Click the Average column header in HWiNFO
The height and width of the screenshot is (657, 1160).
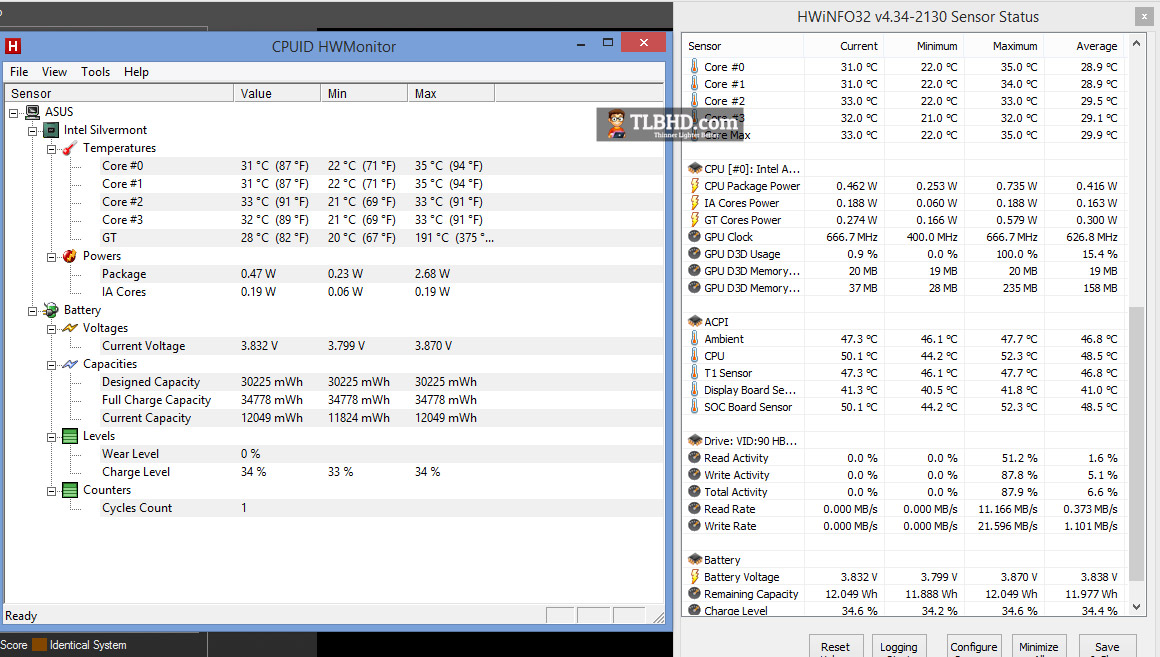pyautogui.click(x=1084, y=46)
